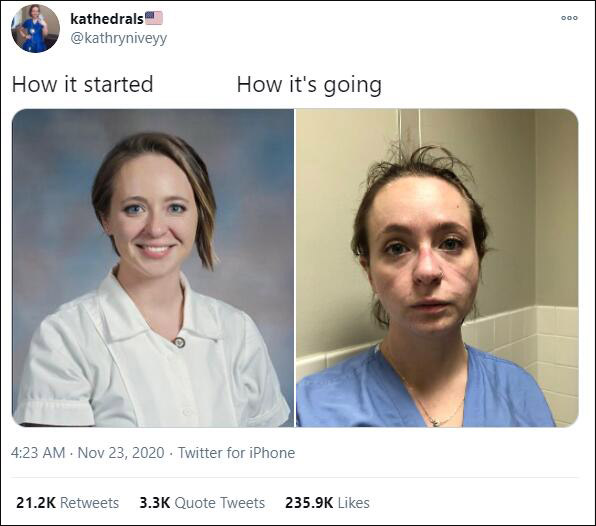Open the kathedrals display name link
Image resolution: width=596 pixels, height=526 pixels.
tap(107, 19)
